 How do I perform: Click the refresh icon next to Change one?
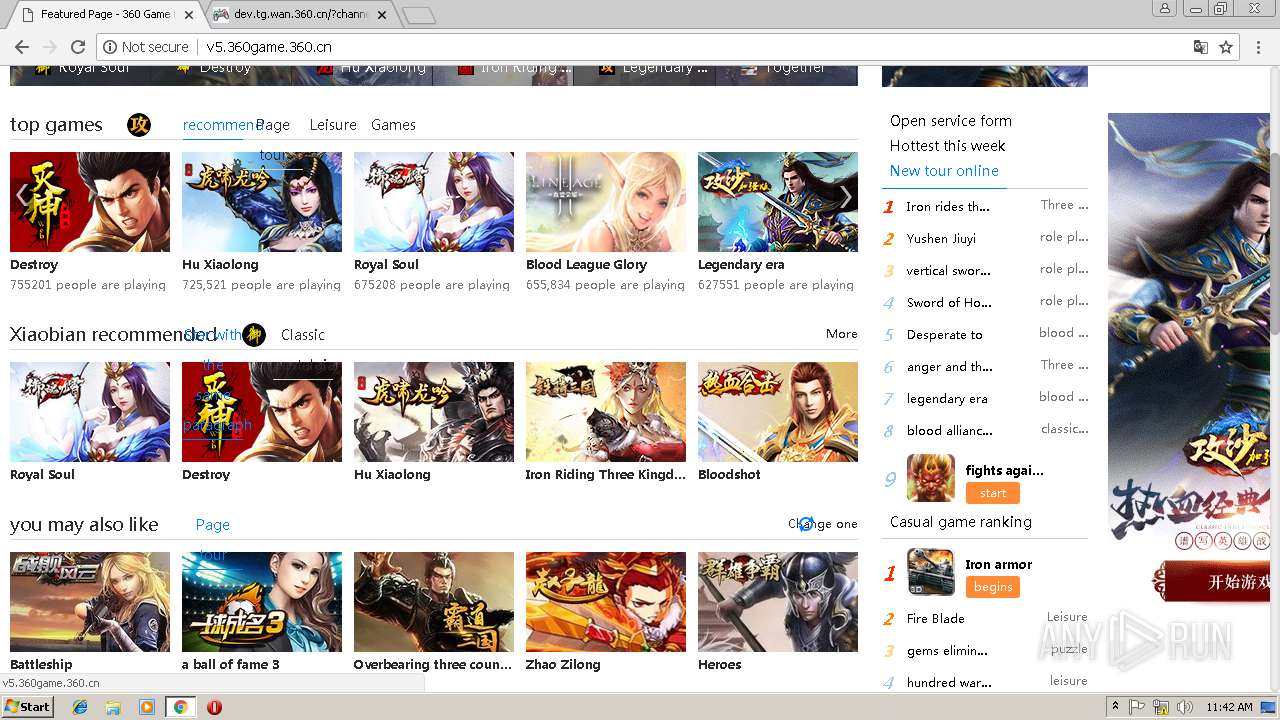coord(805,523)
